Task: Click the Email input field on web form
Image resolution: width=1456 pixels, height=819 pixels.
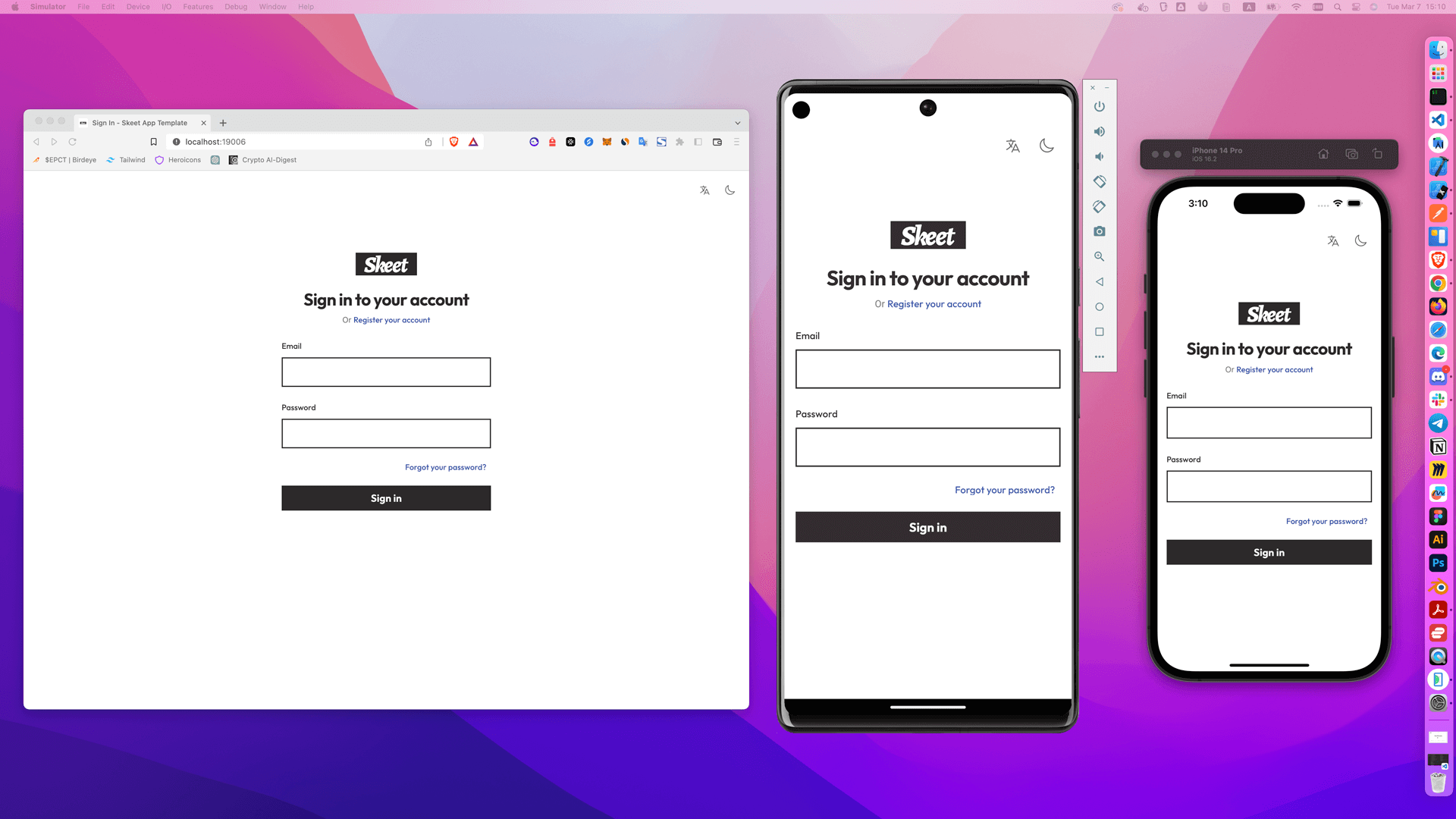Action: pos(386,371)
